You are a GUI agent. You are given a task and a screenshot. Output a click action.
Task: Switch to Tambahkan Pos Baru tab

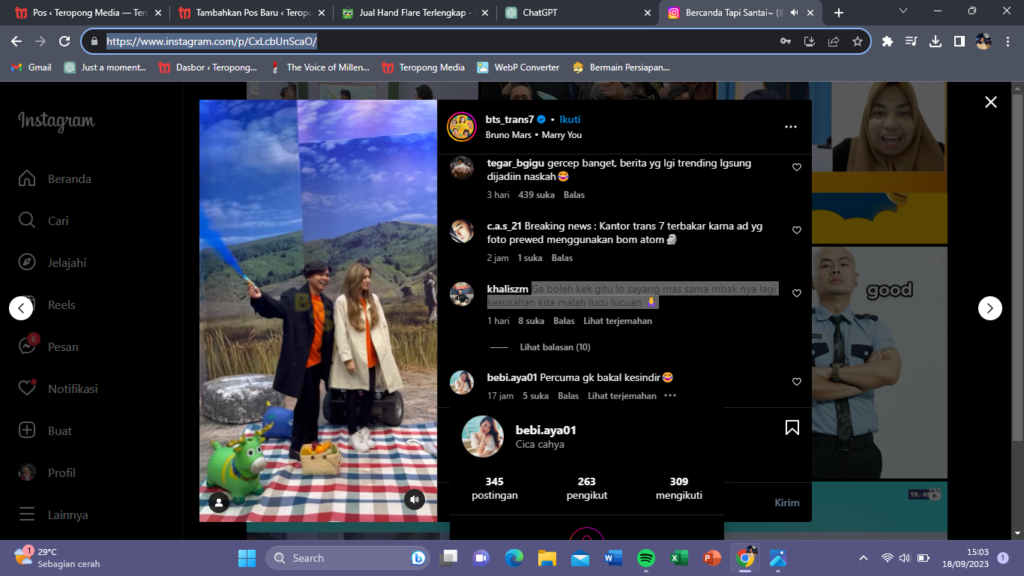click(251, 12)
